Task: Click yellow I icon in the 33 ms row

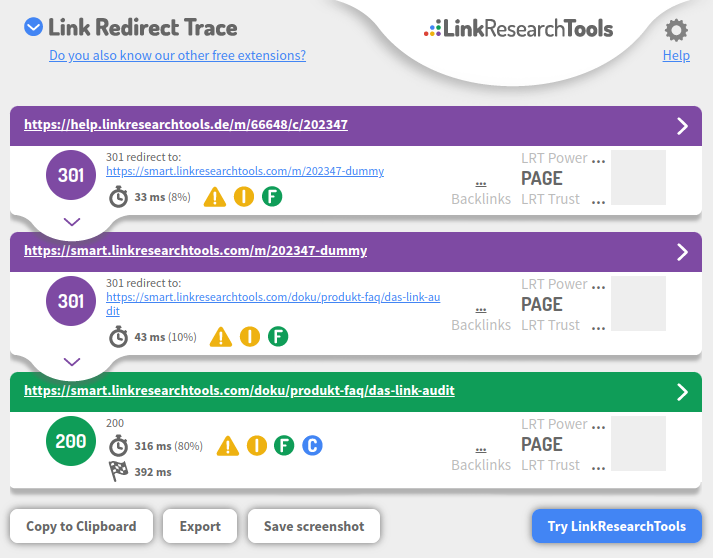Action: 244,197
